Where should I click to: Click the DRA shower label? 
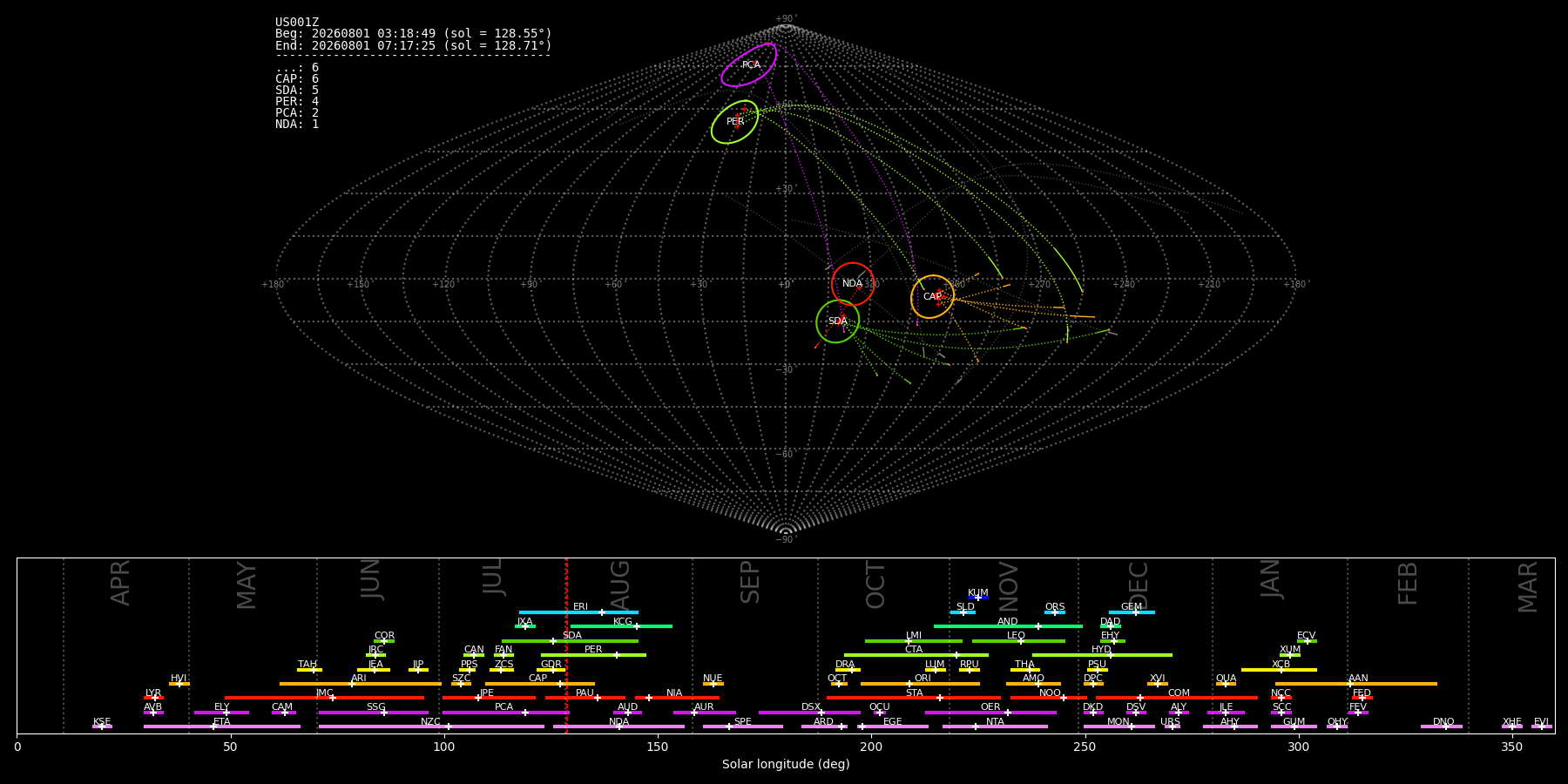tap(845, 664)
